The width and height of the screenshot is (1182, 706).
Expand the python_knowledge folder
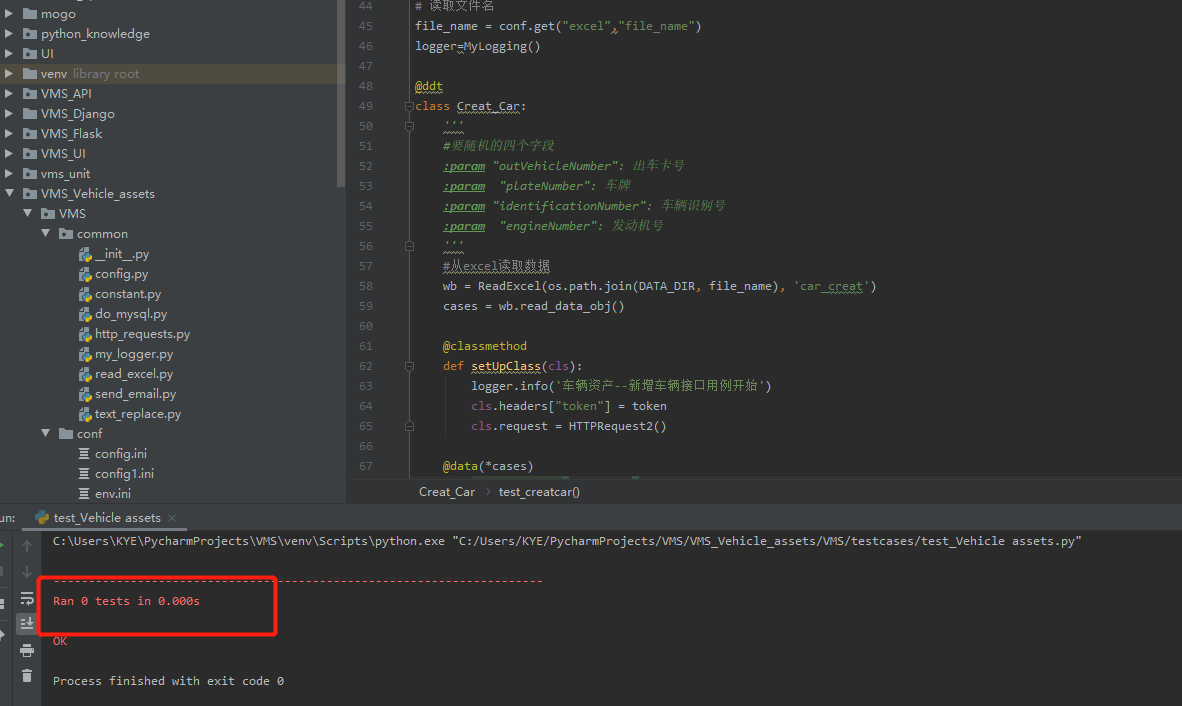point(9,33)
